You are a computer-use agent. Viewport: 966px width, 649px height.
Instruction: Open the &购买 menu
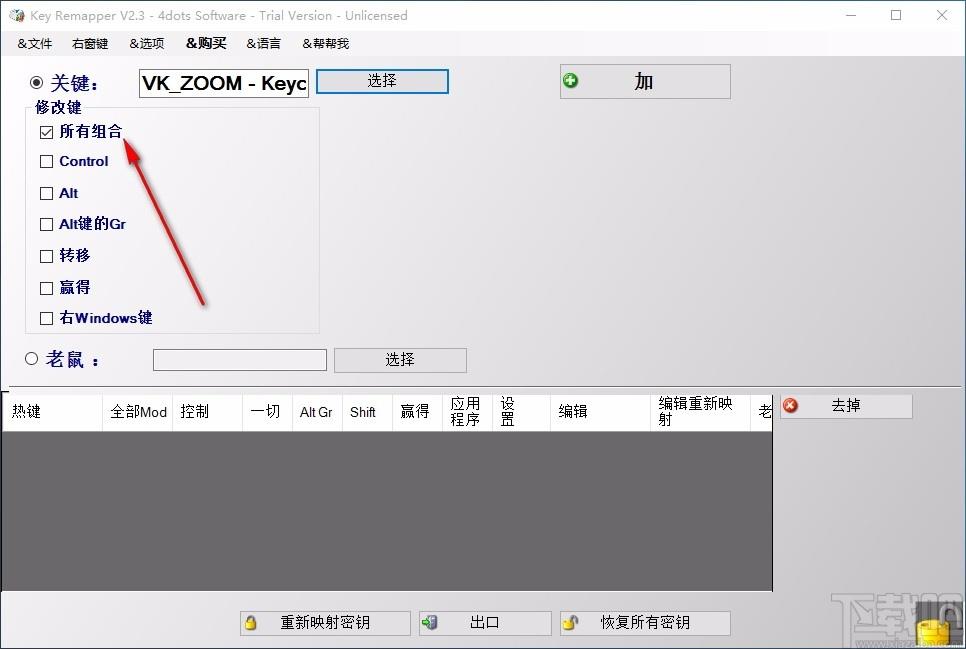(x=206, y=44)
